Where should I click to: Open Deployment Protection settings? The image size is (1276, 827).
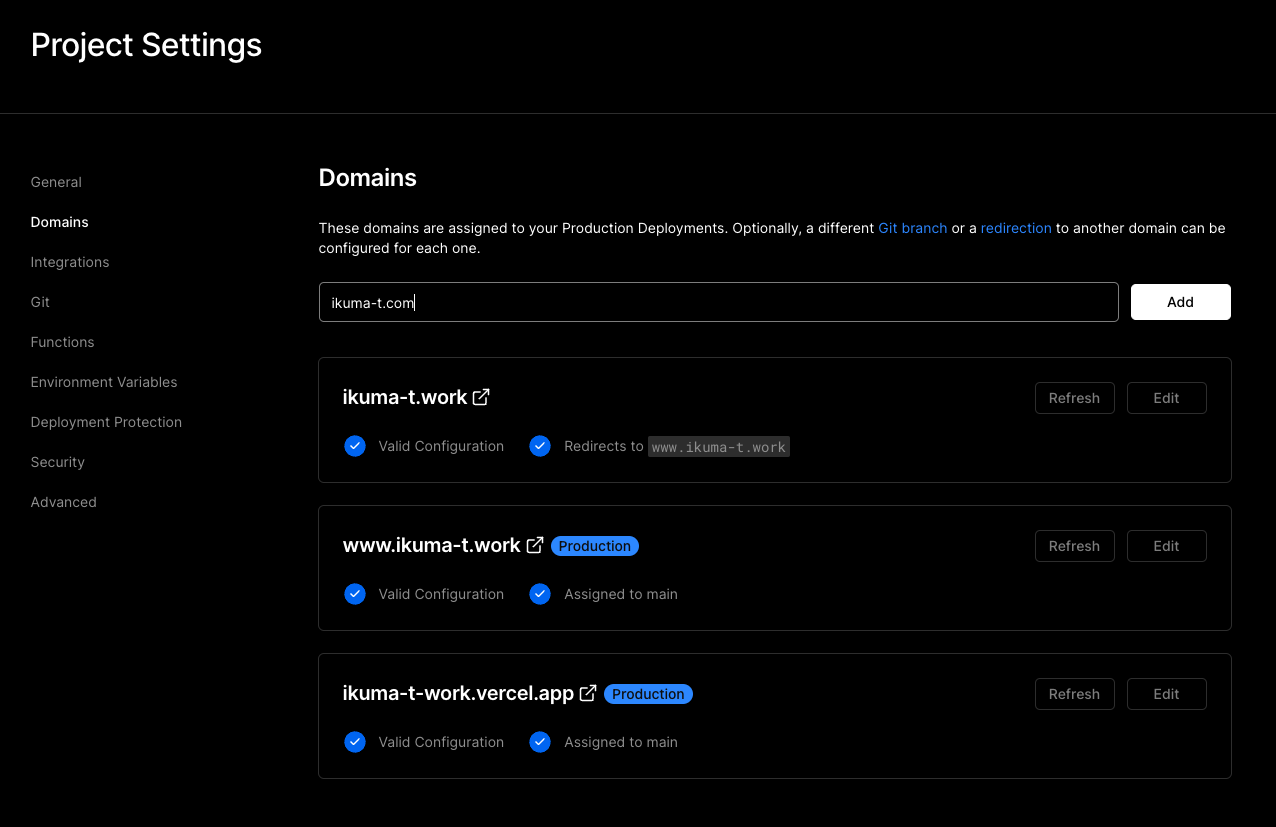[106, 422]
